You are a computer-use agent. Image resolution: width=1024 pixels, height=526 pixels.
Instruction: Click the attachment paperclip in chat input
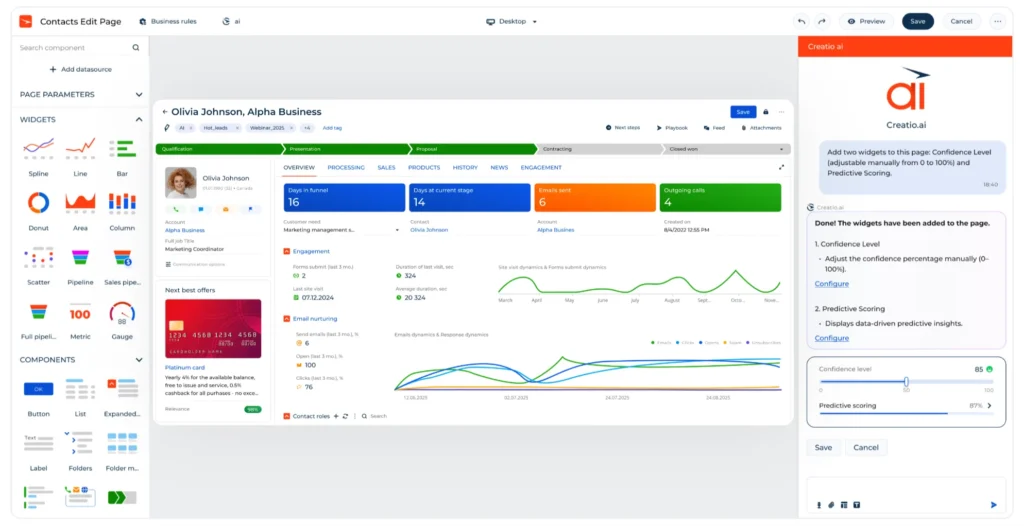[831, 504]
